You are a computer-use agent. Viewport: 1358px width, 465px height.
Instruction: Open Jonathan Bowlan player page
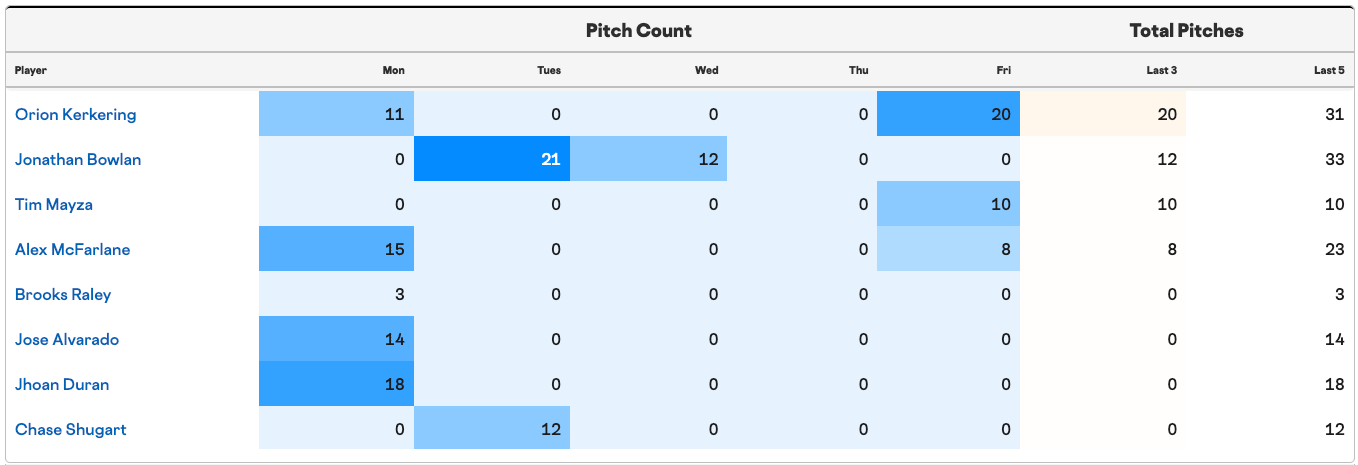78,159
